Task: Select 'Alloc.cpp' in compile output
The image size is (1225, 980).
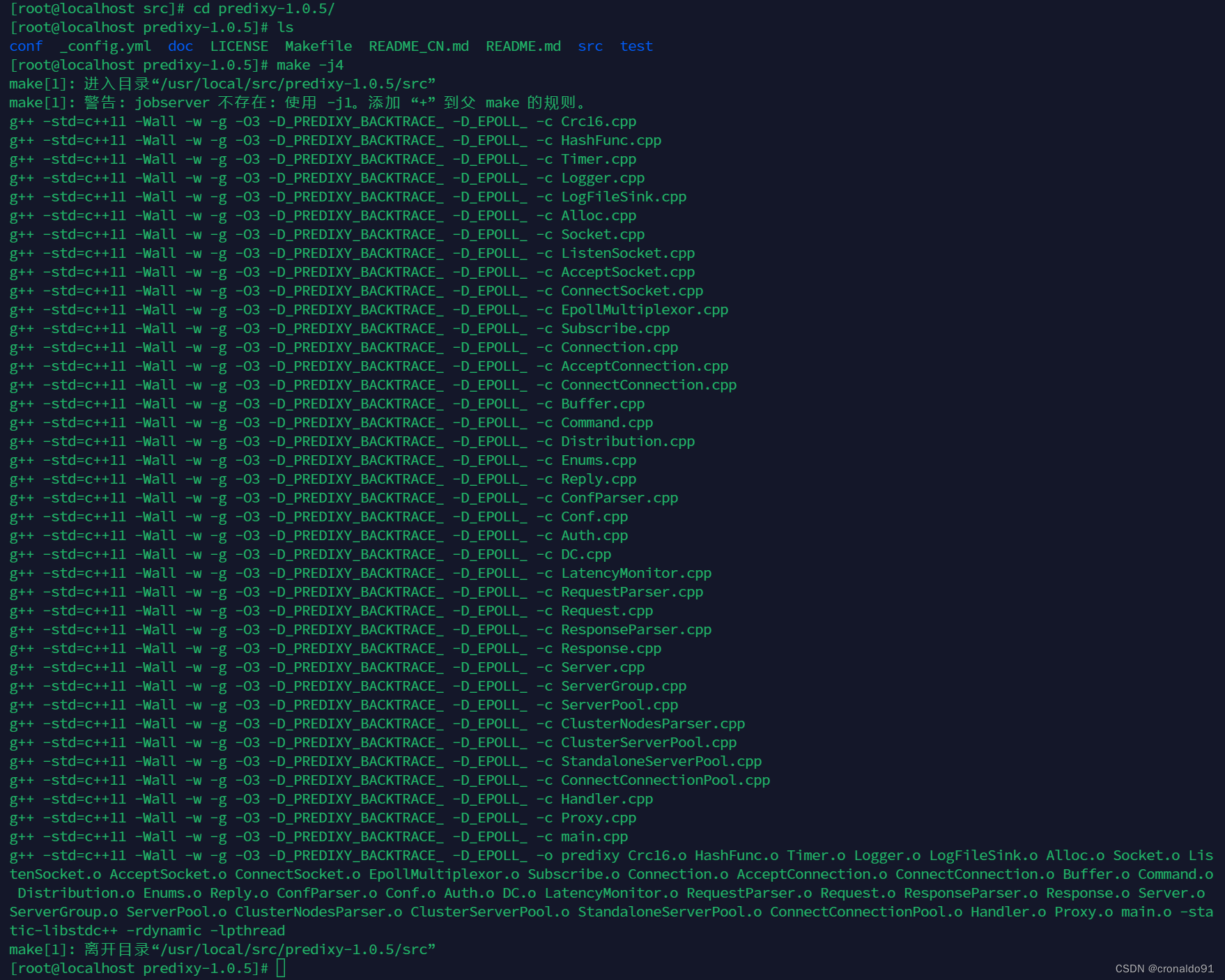Action: tap(599, 215)
